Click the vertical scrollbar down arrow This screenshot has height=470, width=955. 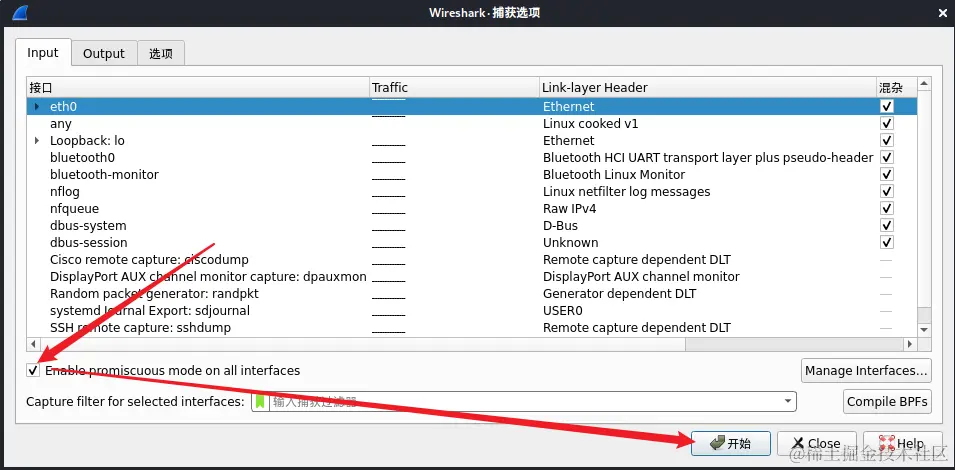click(x=924, y=329)
